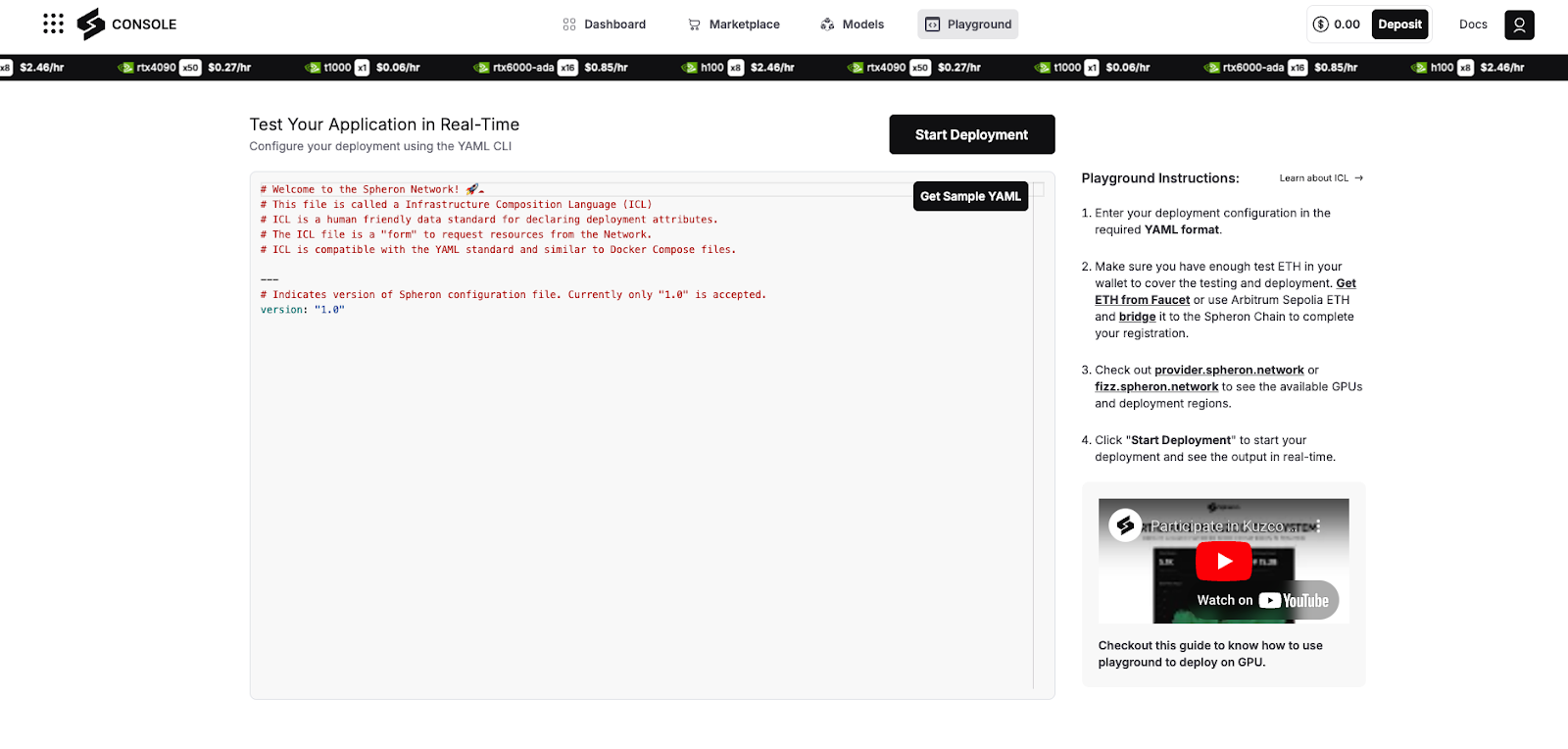Click the arrow beside Learn about ICL

point(1359,178)
